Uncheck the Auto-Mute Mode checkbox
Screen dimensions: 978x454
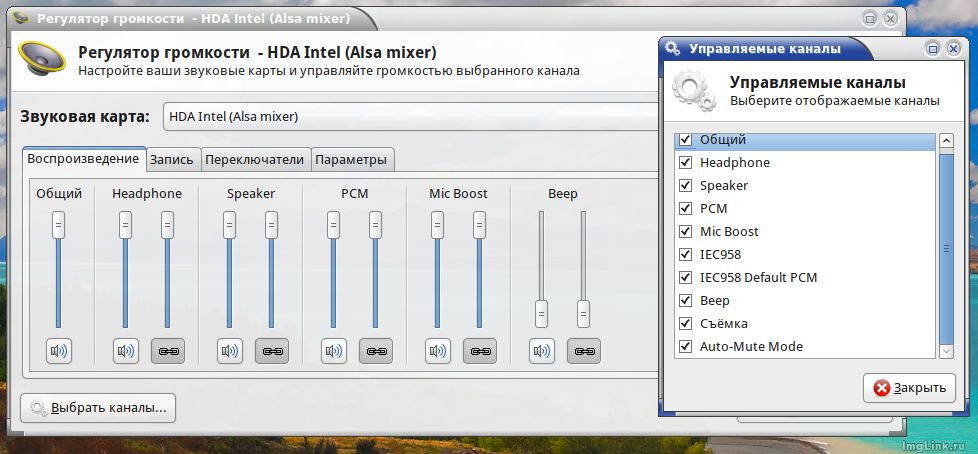(x=685, y=346)
